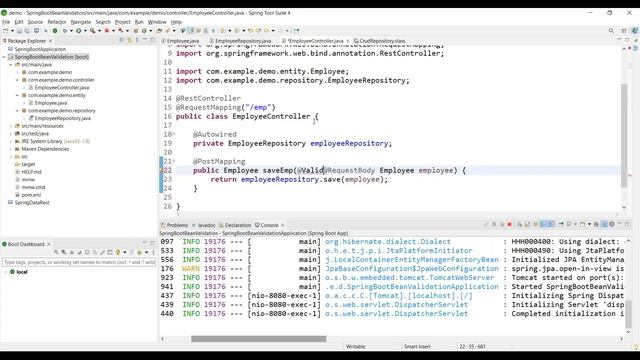
Task: Click the Open Perspective icon at top right
Action: [x=624, y=31]
